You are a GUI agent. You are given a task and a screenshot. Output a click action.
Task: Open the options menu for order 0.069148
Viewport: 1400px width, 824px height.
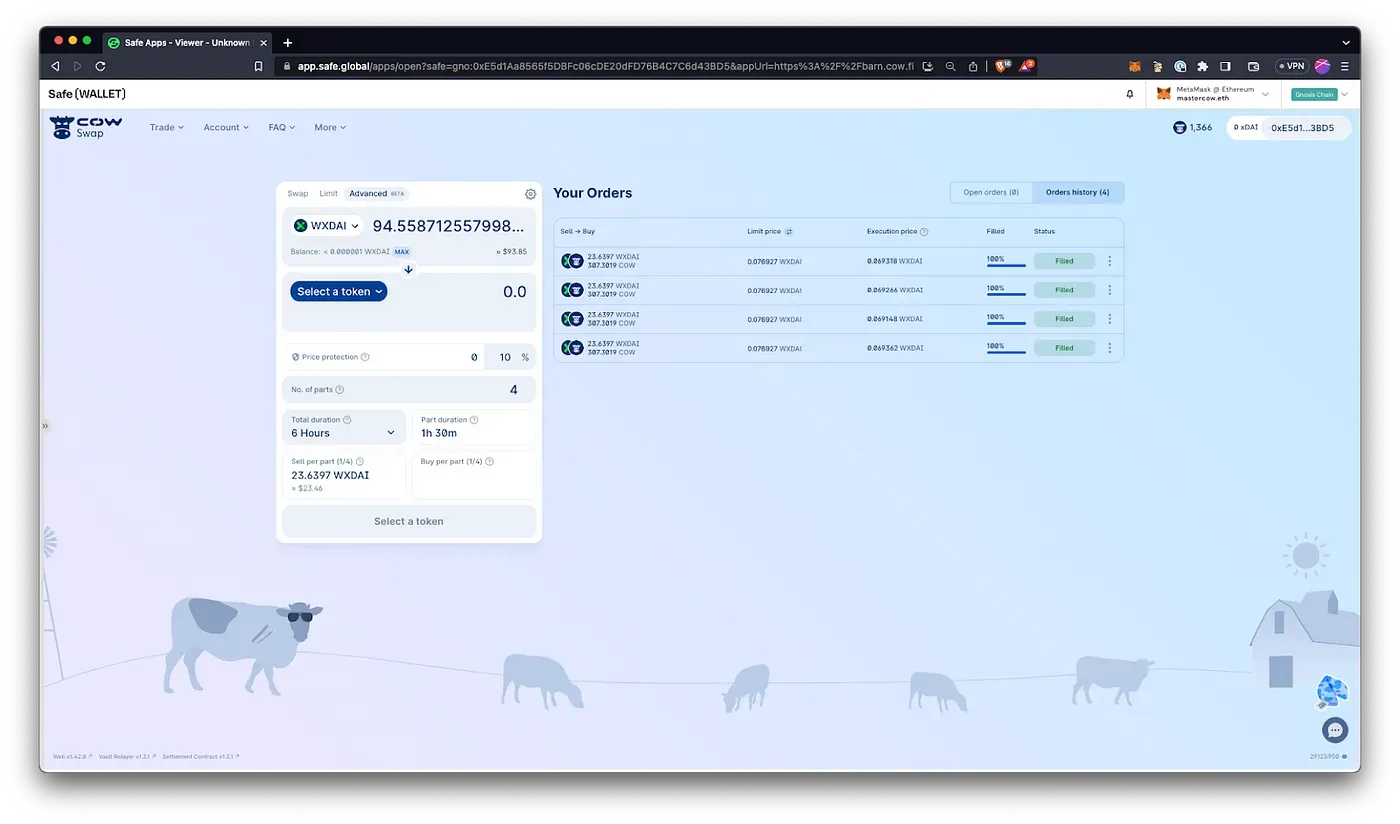click(x=1109, y=319)
